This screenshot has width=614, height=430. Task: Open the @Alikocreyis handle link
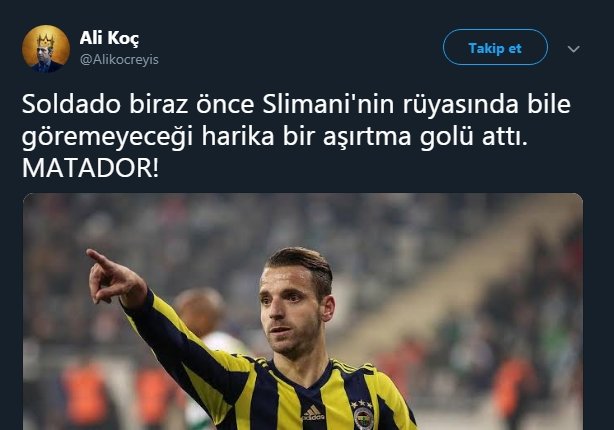[x=119, y=60]
